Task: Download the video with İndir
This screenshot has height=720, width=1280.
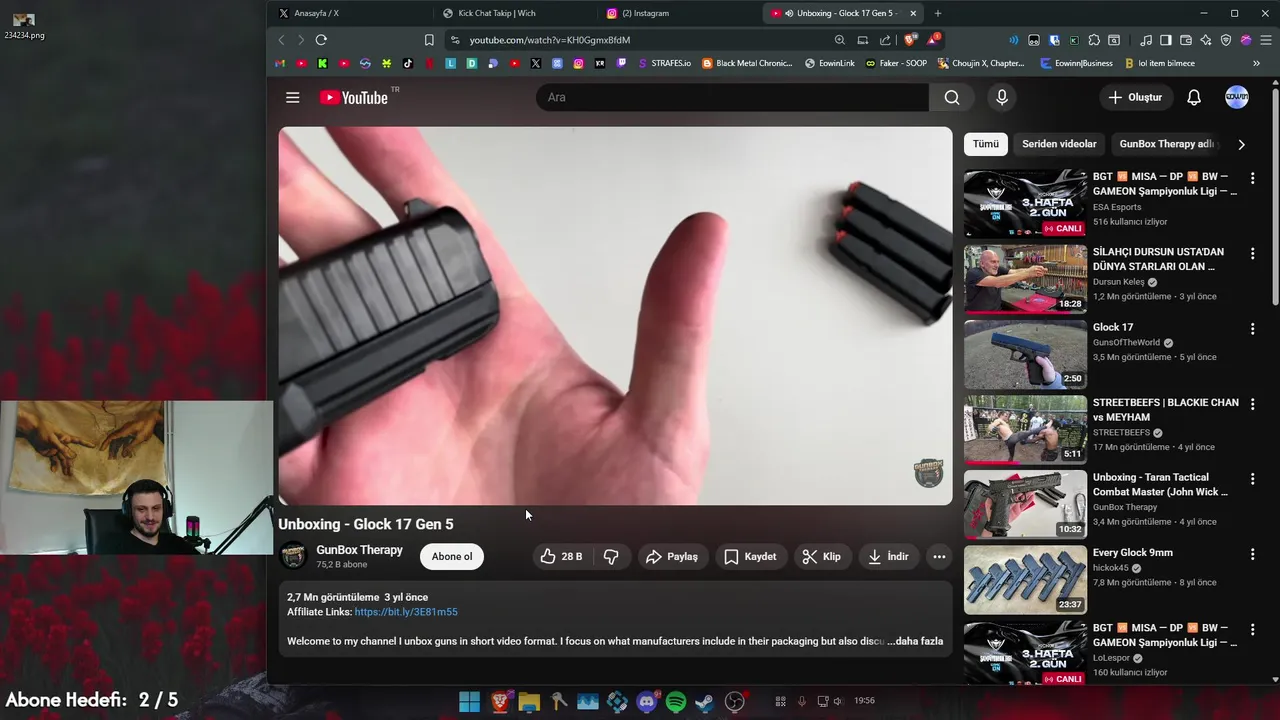Action: pyautogui.click(x=888, y=557)
